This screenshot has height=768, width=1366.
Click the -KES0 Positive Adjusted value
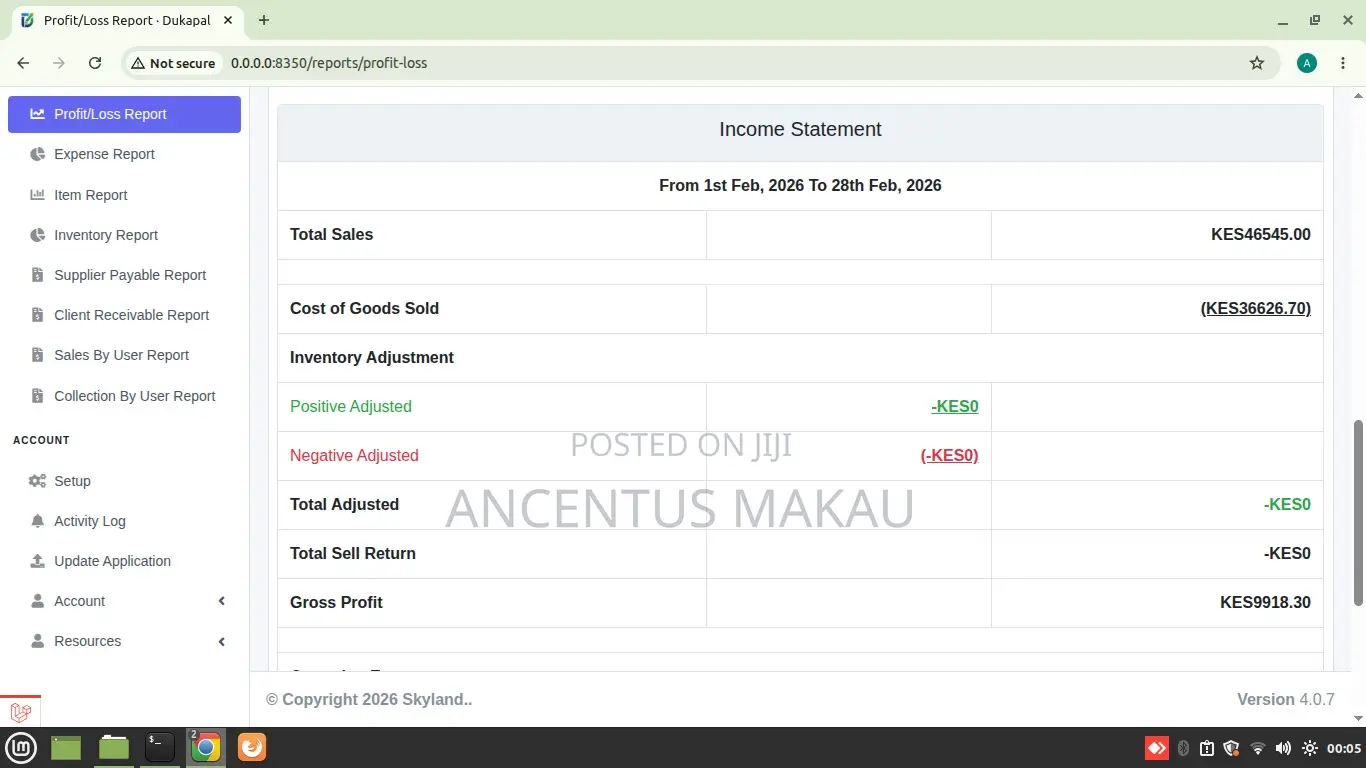click(954, 406)
